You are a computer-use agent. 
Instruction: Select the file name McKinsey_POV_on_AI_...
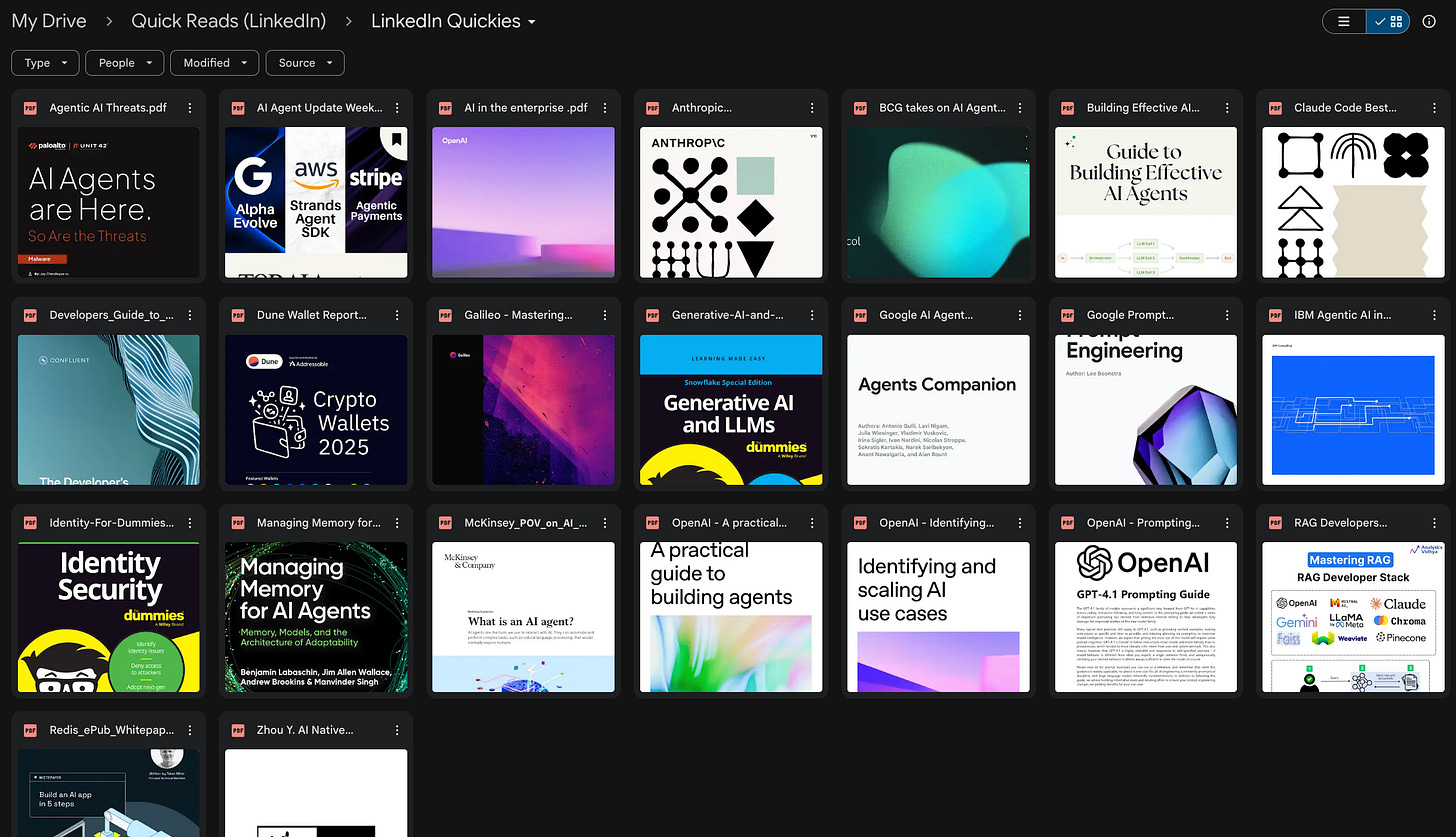tap(526, 523)
